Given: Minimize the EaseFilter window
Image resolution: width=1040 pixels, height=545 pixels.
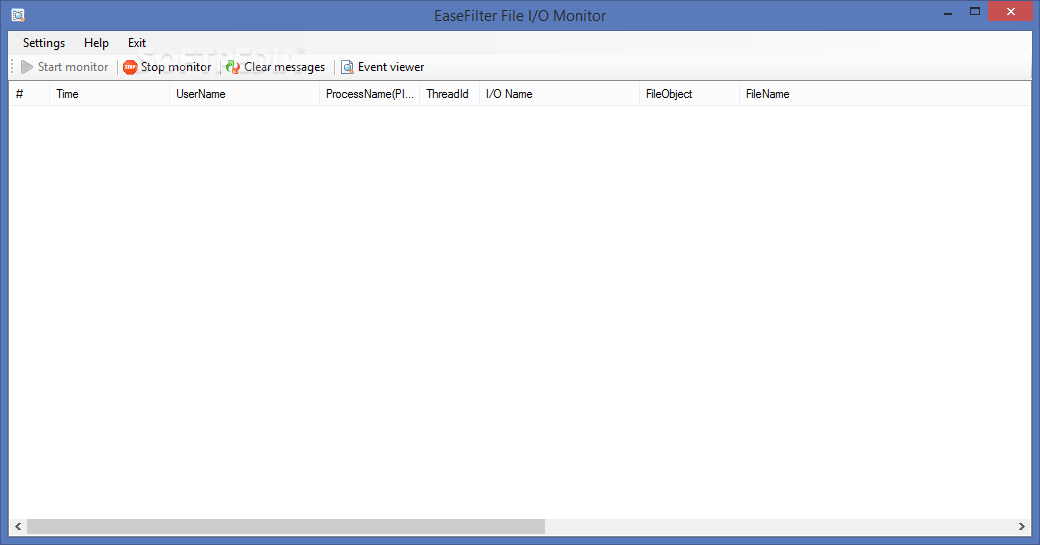Looking at the screenshot, I should [948, 12].
